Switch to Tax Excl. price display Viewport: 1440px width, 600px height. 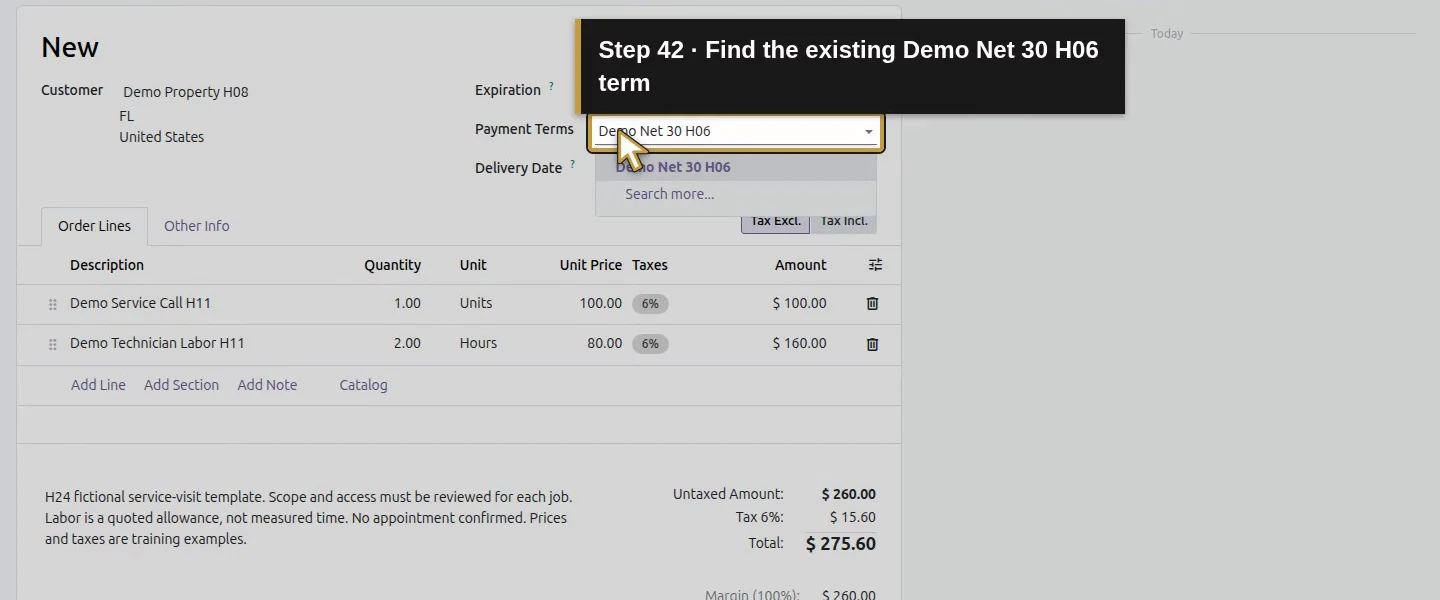tap(775, 221)
